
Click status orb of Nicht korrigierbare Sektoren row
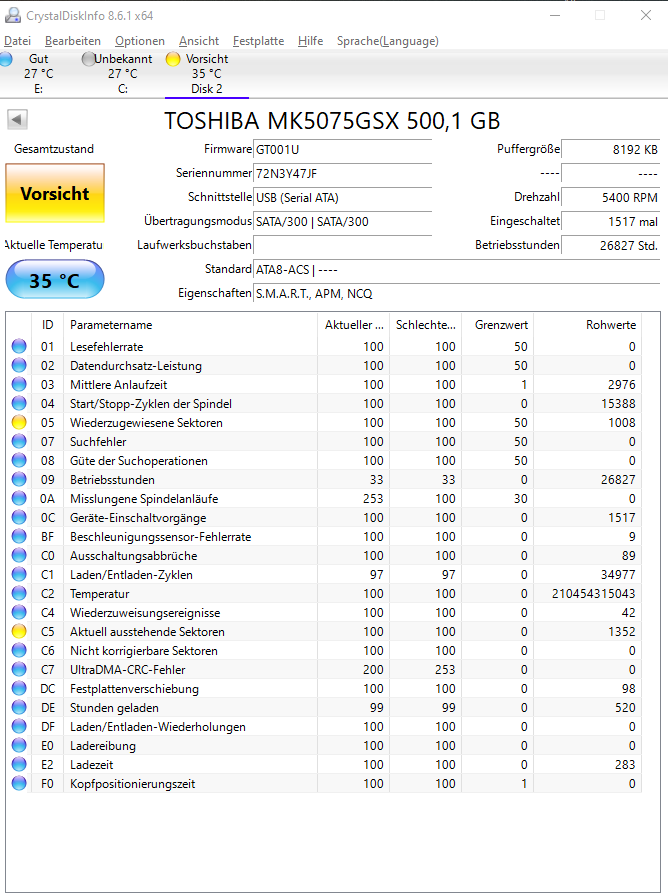point(19,650)
